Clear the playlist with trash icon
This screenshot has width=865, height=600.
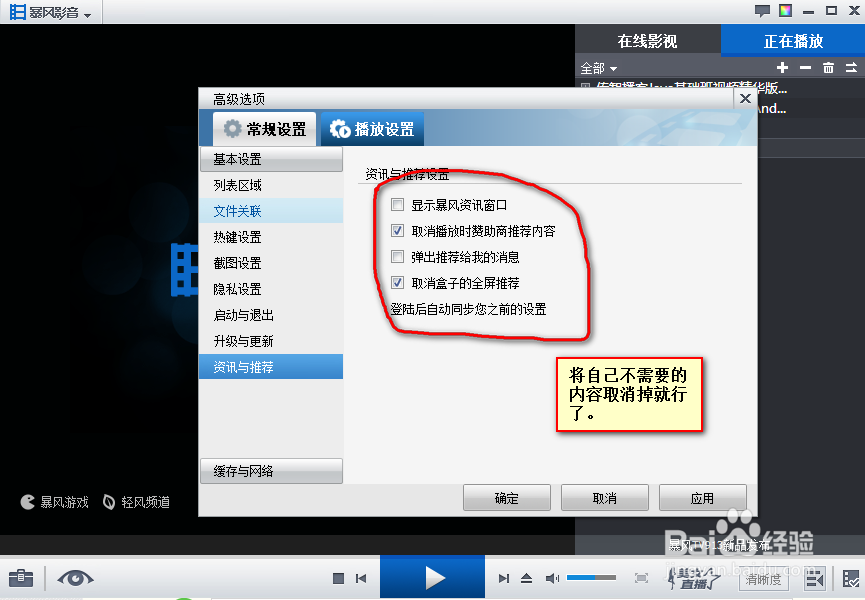828,68
